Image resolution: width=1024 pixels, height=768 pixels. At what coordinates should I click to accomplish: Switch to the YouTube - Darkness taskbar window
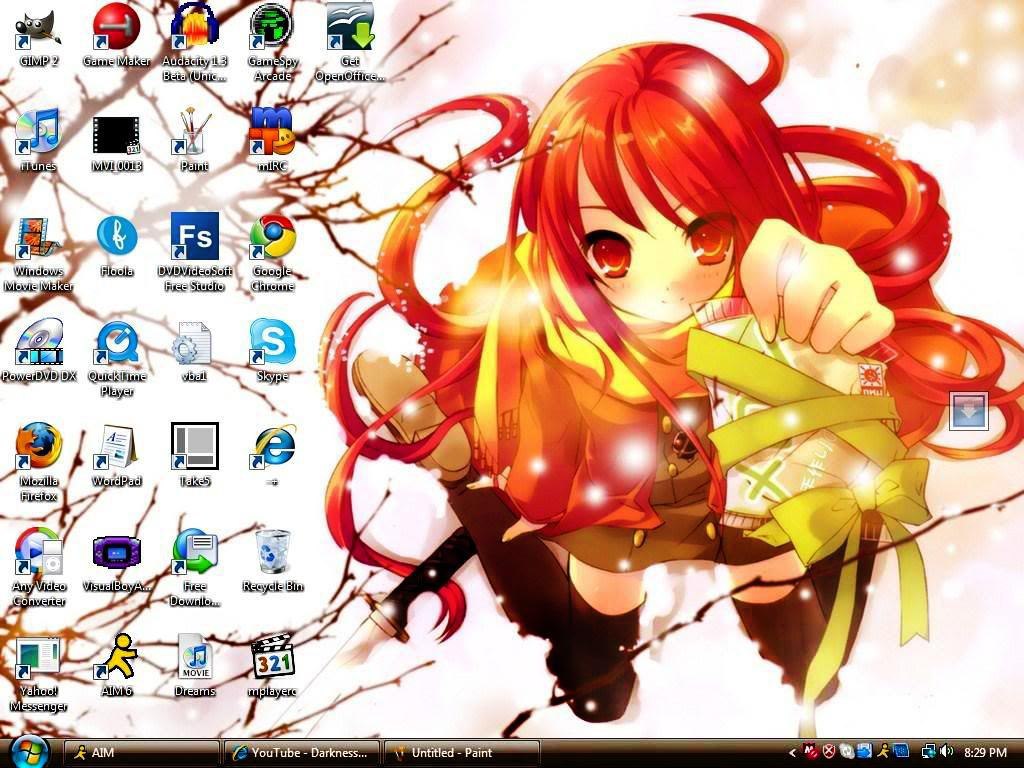point(301,753)
